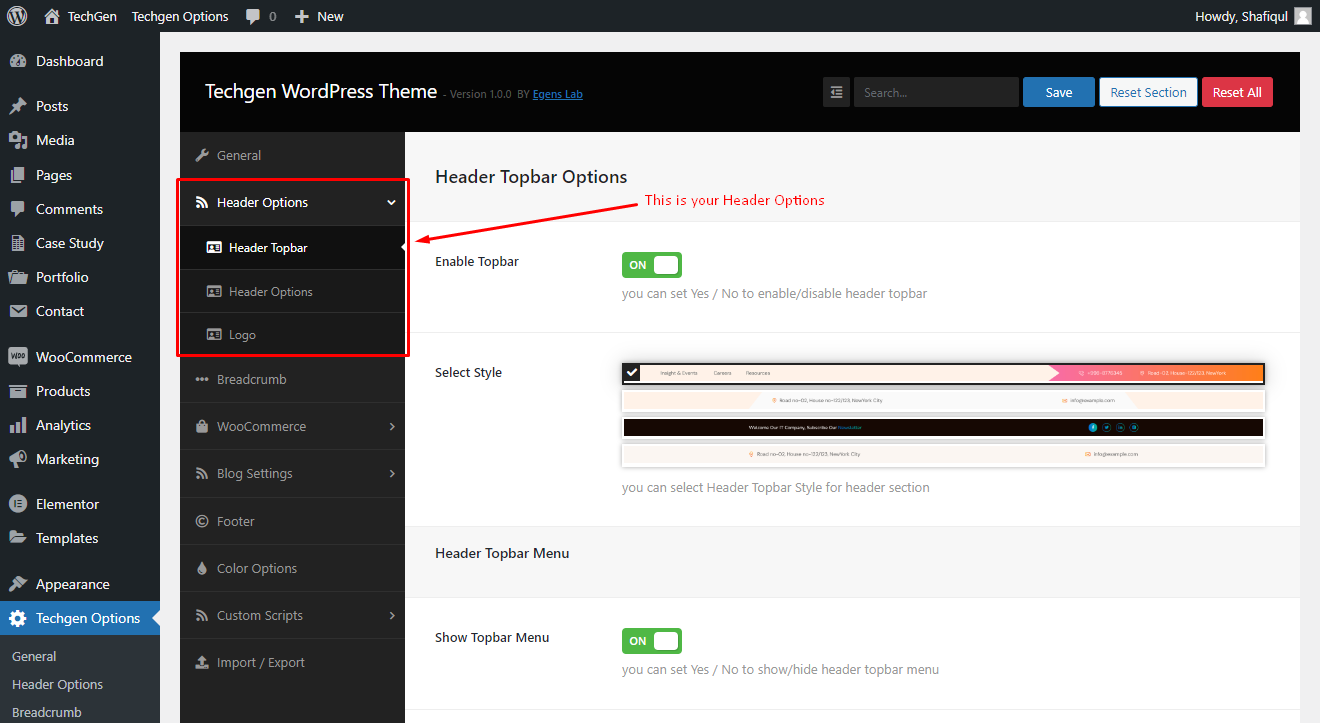Open the Egens Lab link

point(558,94)
